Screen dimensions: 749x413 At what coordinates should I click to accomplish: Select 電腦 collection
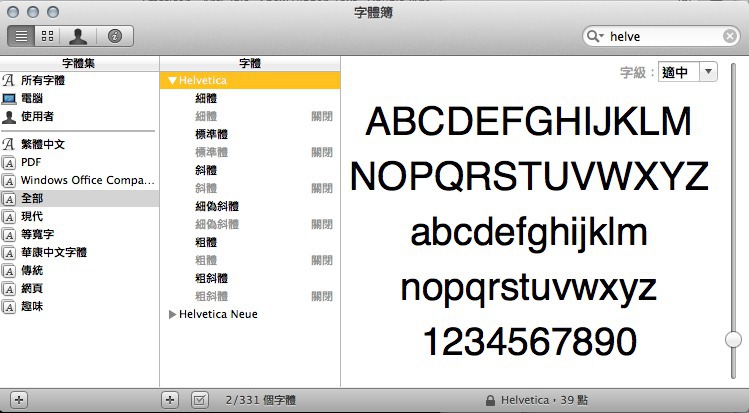[79, 98]
